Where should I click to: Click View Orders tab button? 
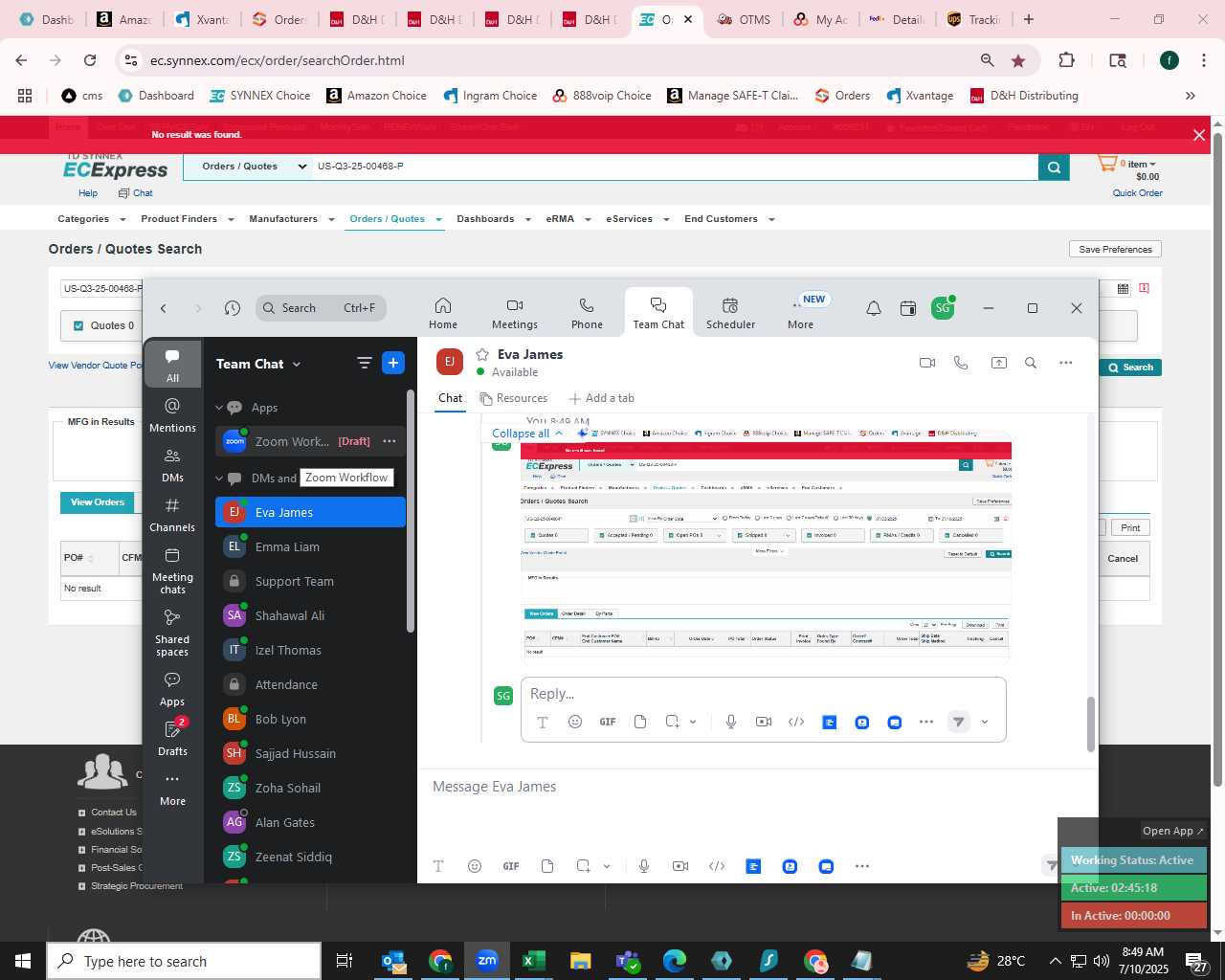point(97,502)
